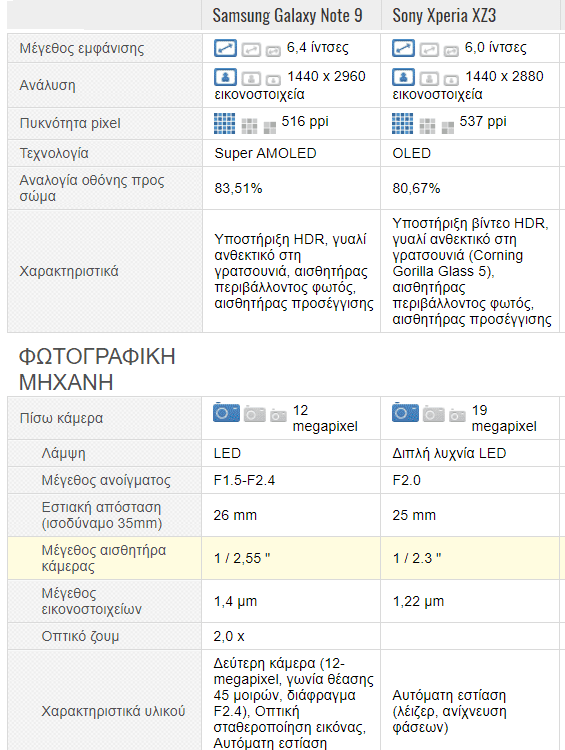The image size is (565, 750).
Task: Click the blue display-size icon beside 6,4 ίντσες
Action: point(225,48)
